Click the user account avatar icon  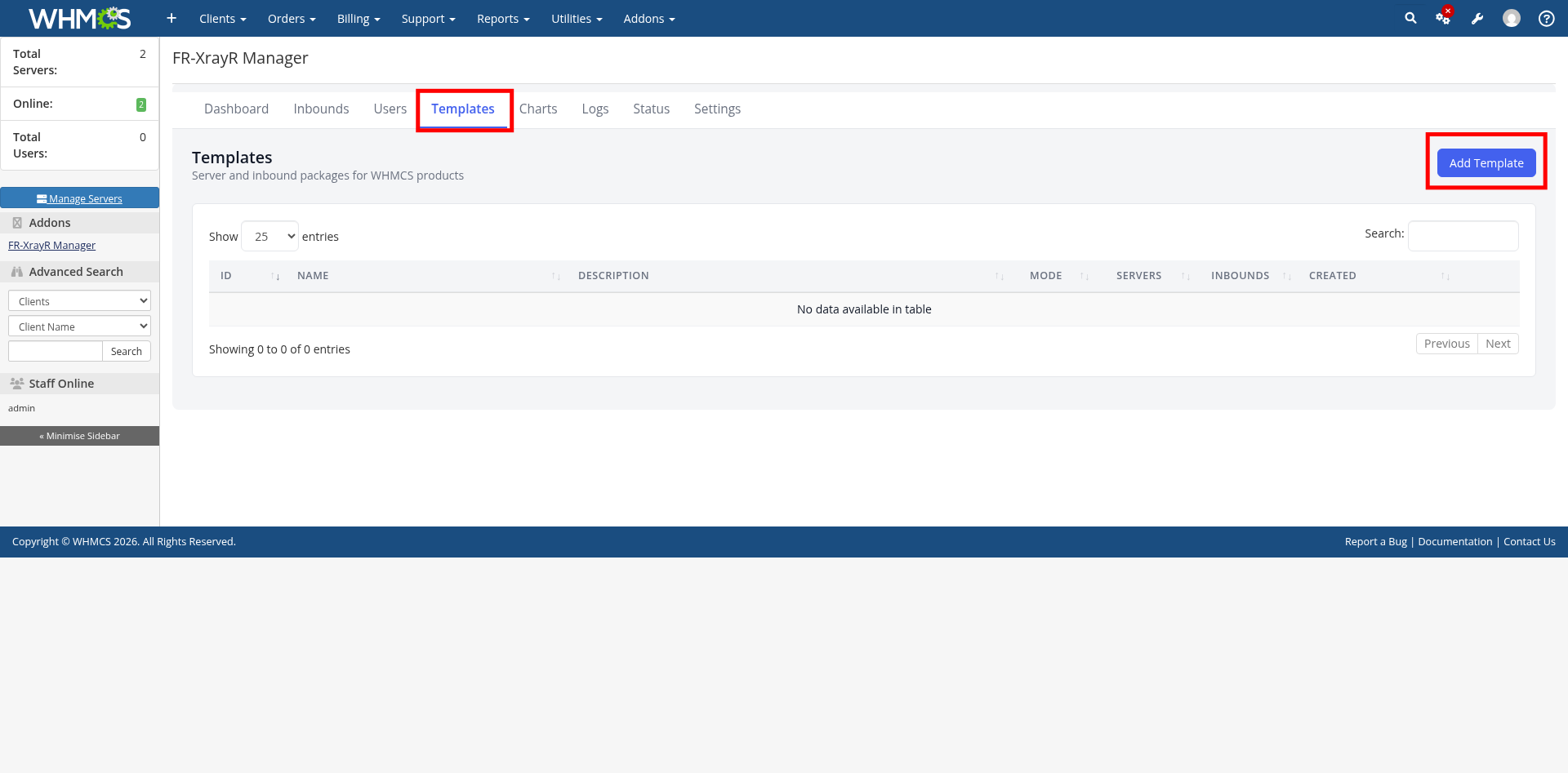pos(1512,18)
